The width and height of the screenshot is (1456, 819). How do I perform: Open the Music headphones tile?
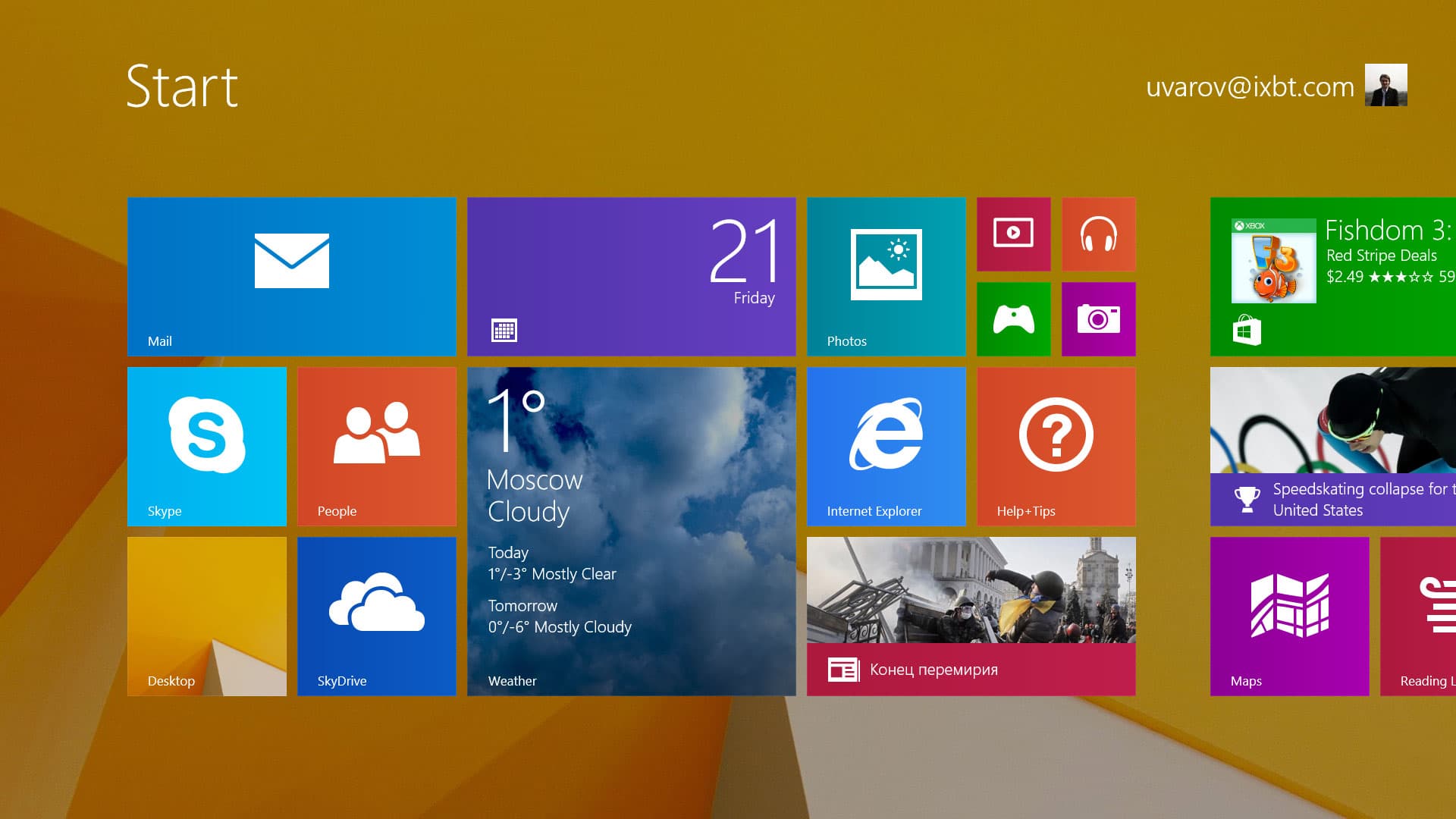(1098, 234)
